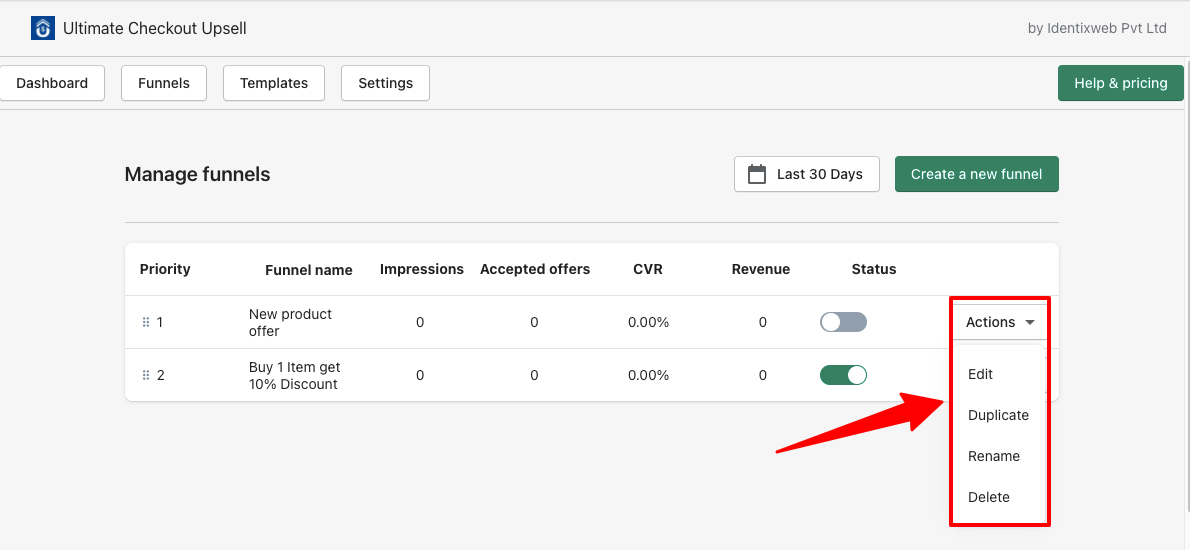
Task: Switch to the Funnels tab
Action: (x=164, y=83)
